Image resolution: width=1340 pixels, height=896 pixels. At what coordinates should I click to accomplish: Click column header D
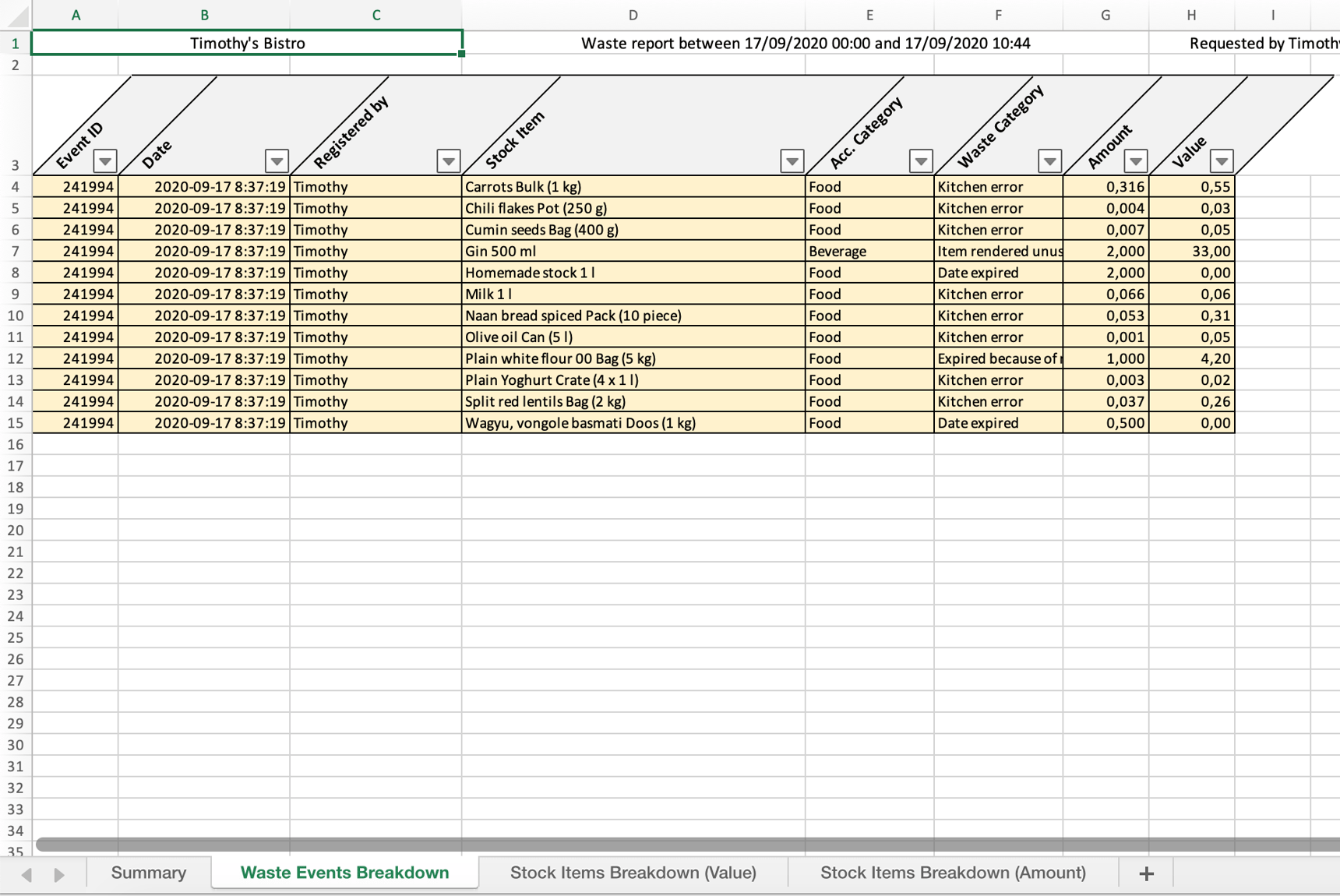(x=633, y=14)
